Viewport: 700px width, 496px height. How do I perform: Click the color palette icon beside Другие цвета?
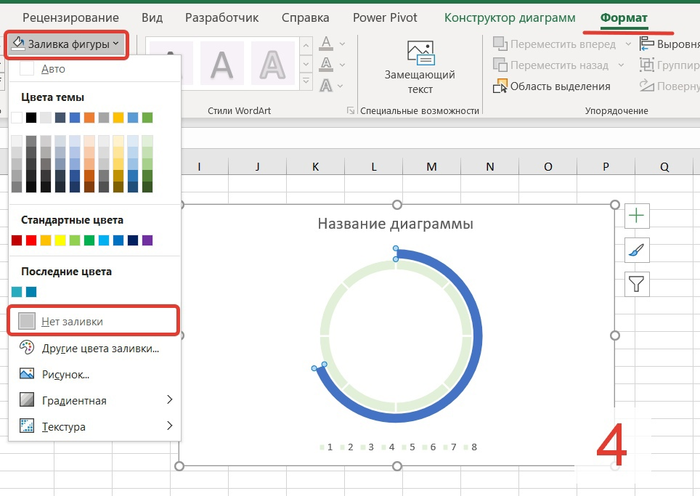tap(27, 347)
